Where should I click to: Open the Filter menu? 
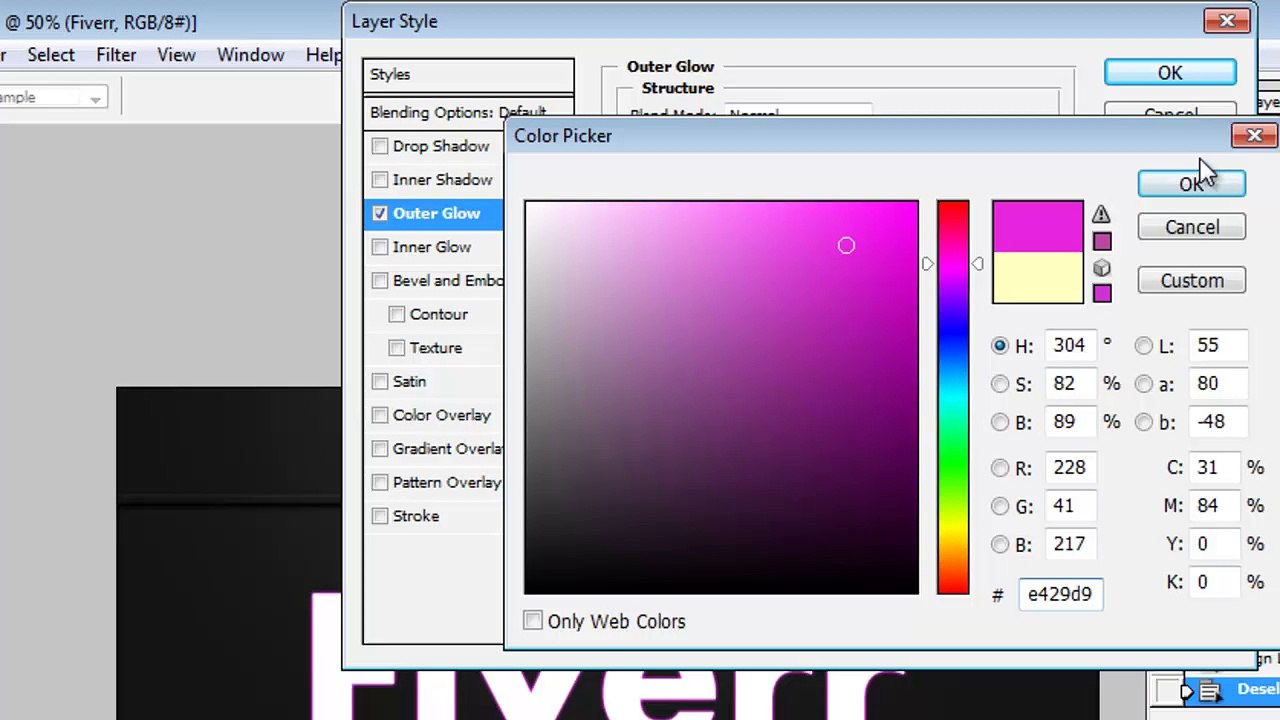pyautogui.click(x=116, y=55)
